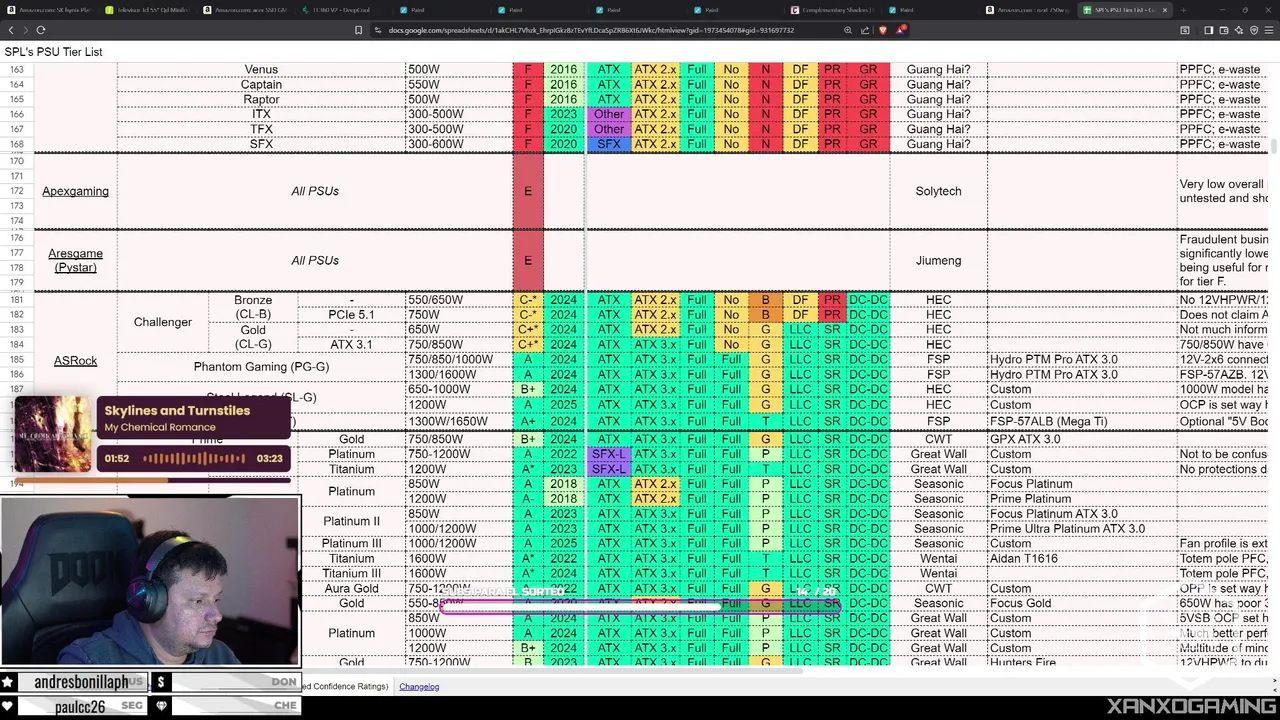Image resolution: width=1280 pixels, height=720 pixels.
Task: Open site settings icon left of the URL
Action: pos(378,30)
